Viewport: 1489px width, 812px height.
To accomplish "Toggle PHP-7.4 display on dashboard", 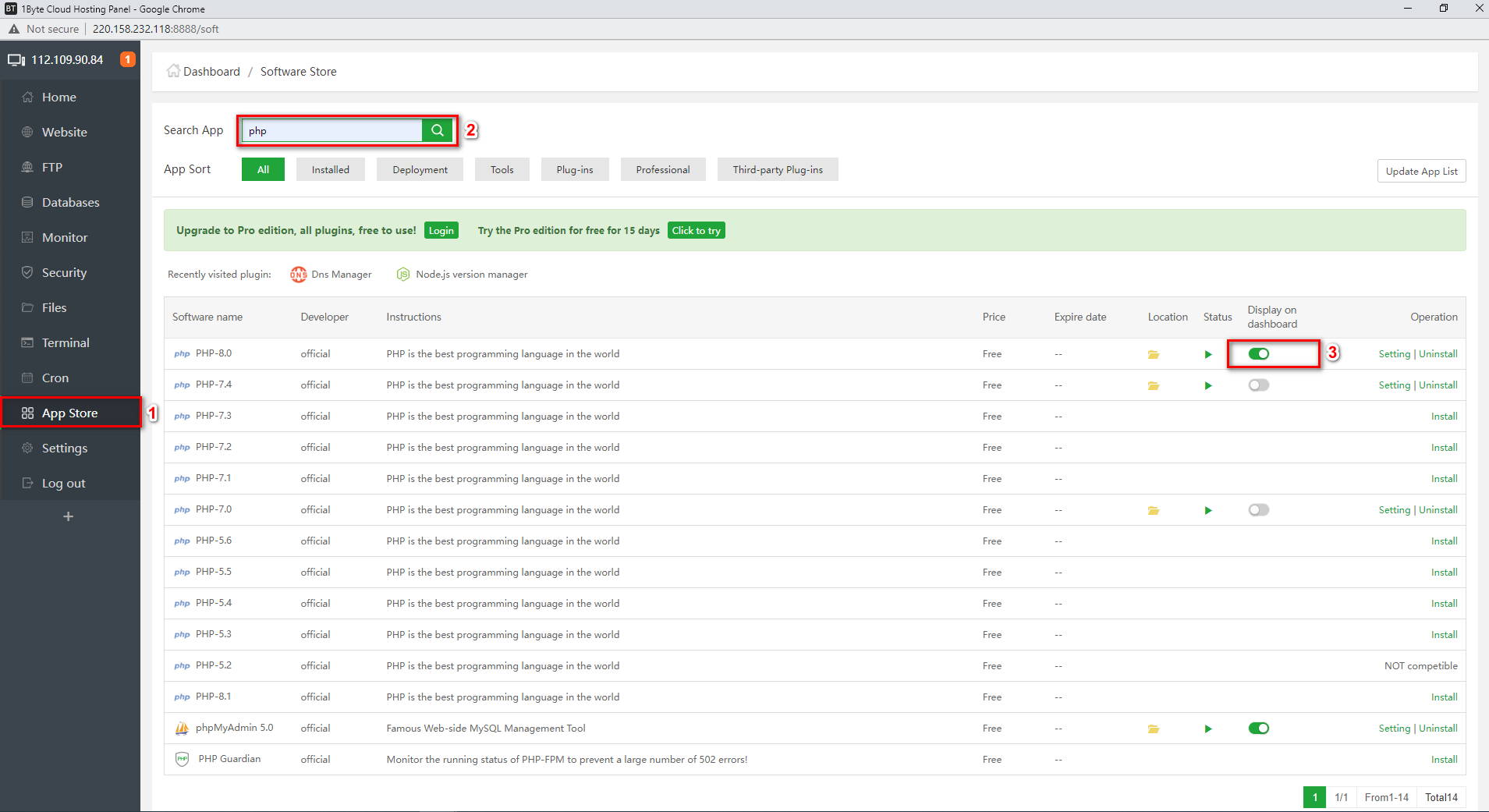I will pyautogui.click(x=1259, y=385).
